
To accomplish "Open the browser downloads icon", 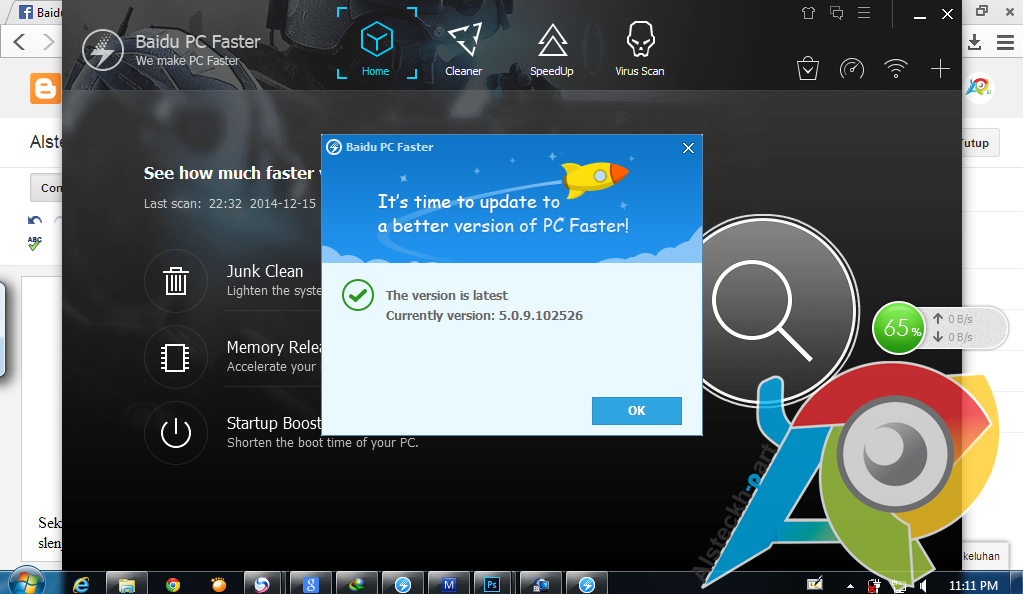I will (975, 42).
